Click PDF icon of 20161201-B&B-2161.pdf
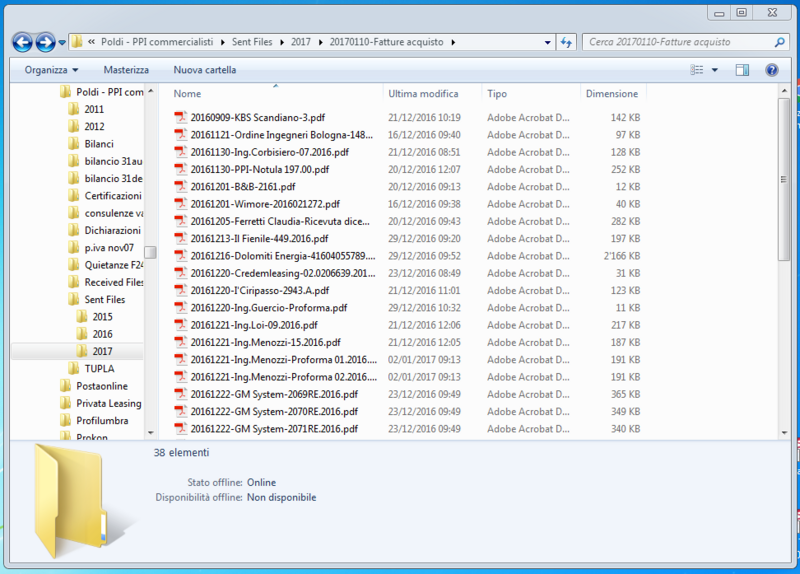Viewport: 800px width, 574px height. (180, 187)
